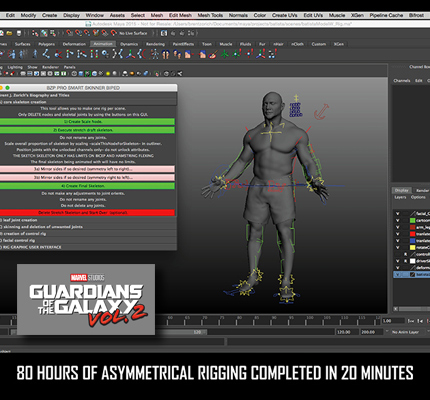This screenshot has width=430, height=400.
Task: Open the Create UVs menu
Action: point(284,15)
